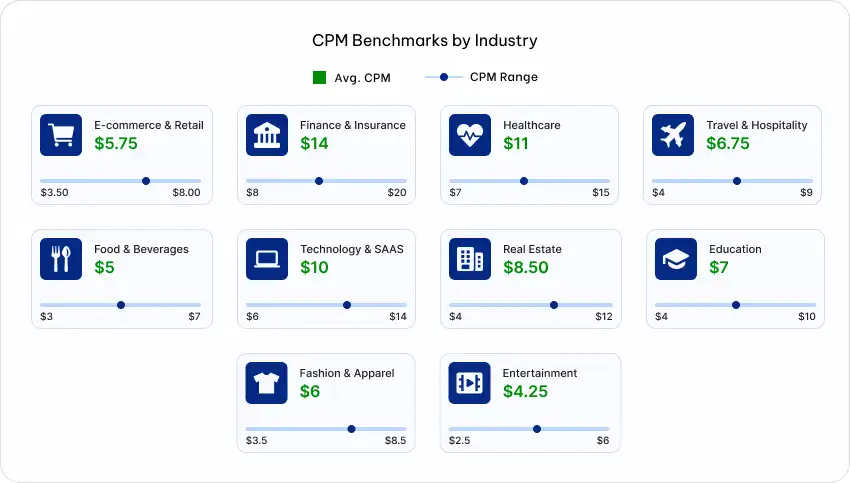Click the $11 average CPM value
The width and height of the screenshot is (850, 483).
(516, 144)
